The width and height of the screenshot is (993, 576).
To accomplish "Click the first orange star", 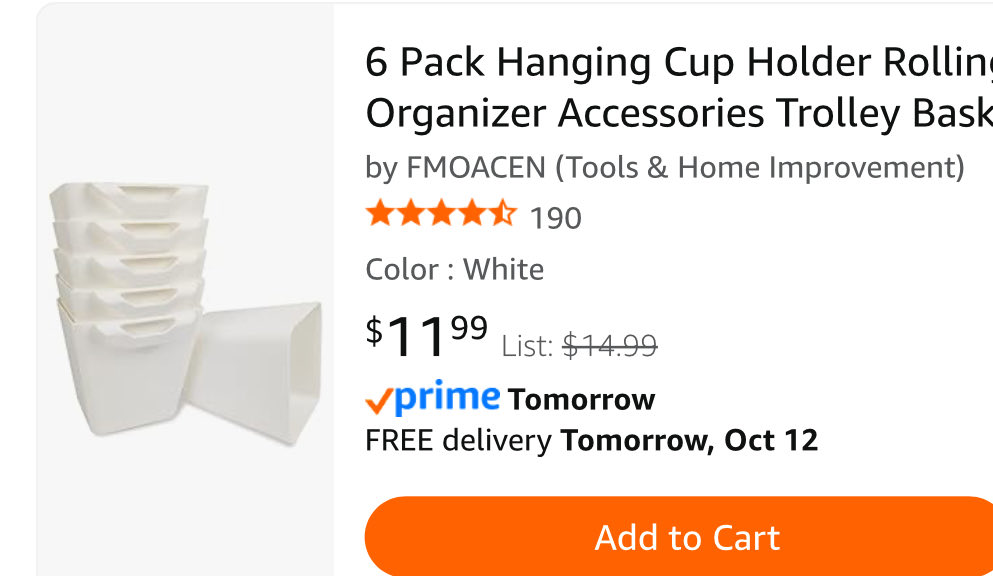I will (380, 213).
